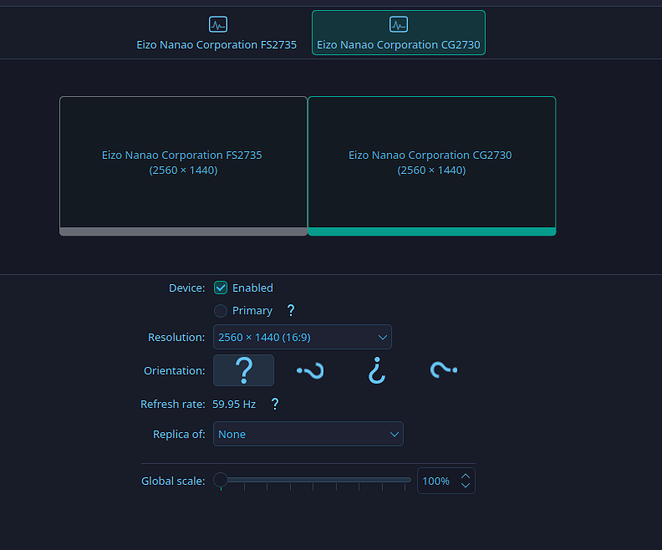Click the 100% Global scale input field
The height and width of the screenshot is (550, 662).
[x=437, y=481]
